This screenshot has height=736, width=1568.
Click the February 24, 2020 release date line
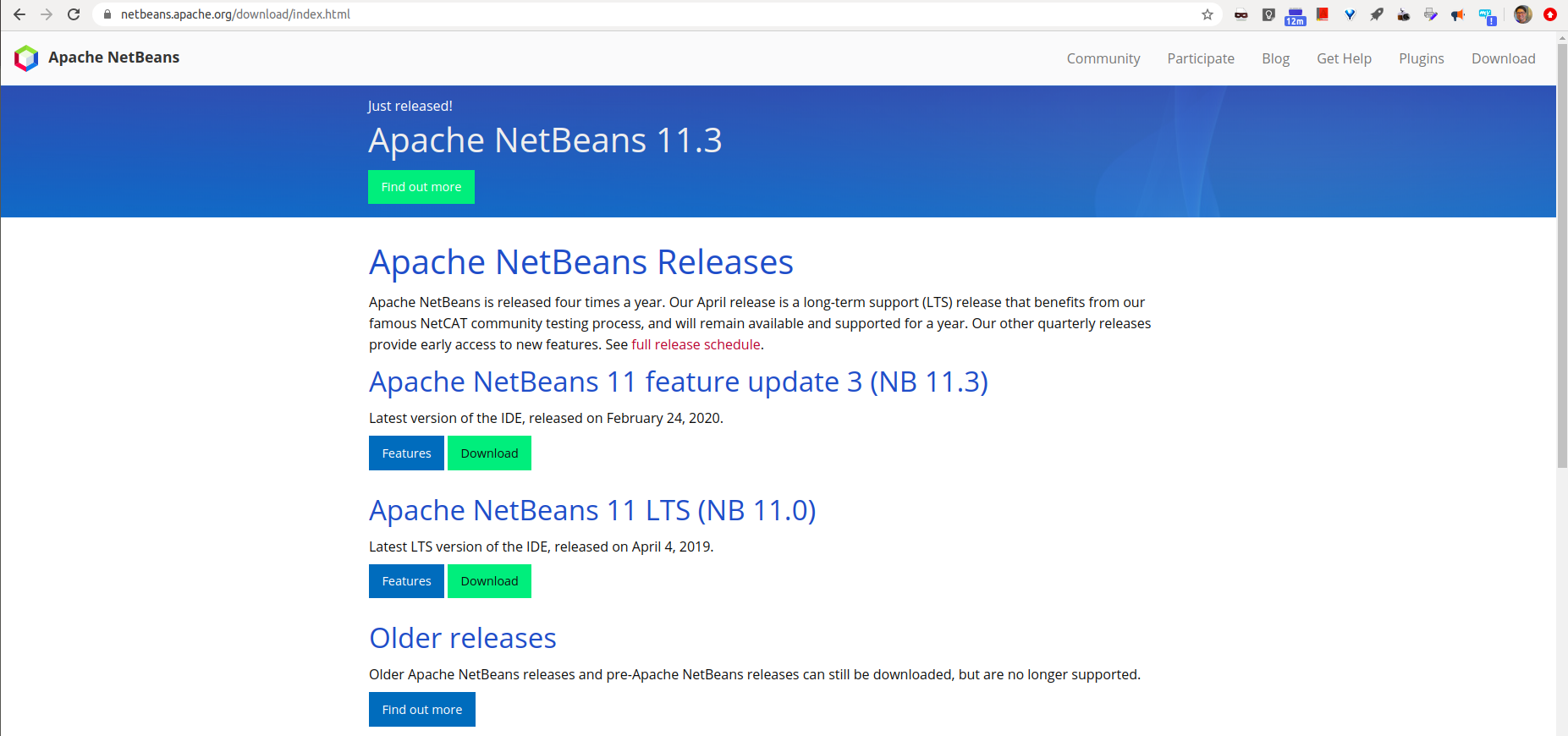click(546, 418)
